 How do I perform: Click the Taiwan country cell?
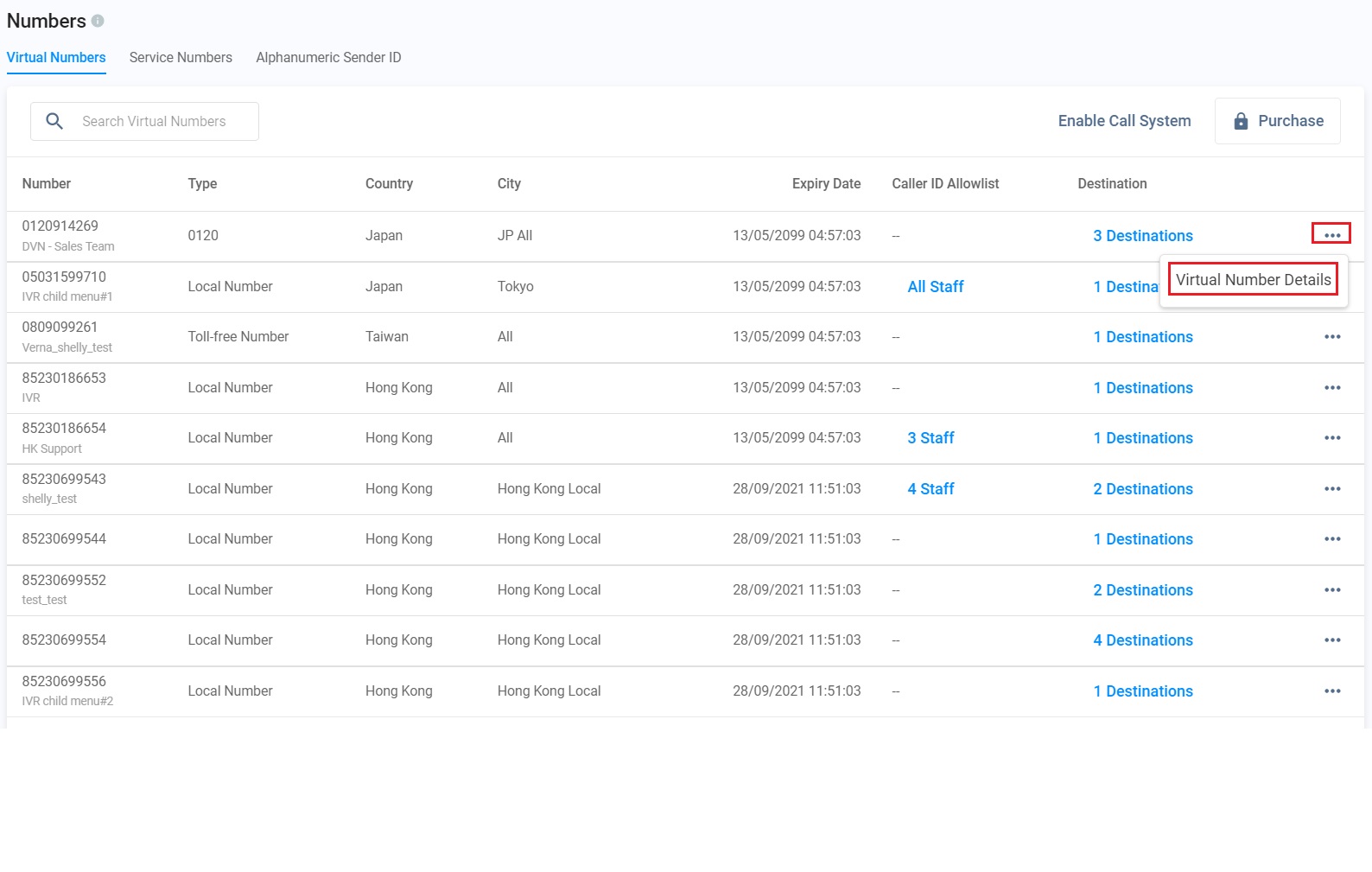click(x=387, y=337)
